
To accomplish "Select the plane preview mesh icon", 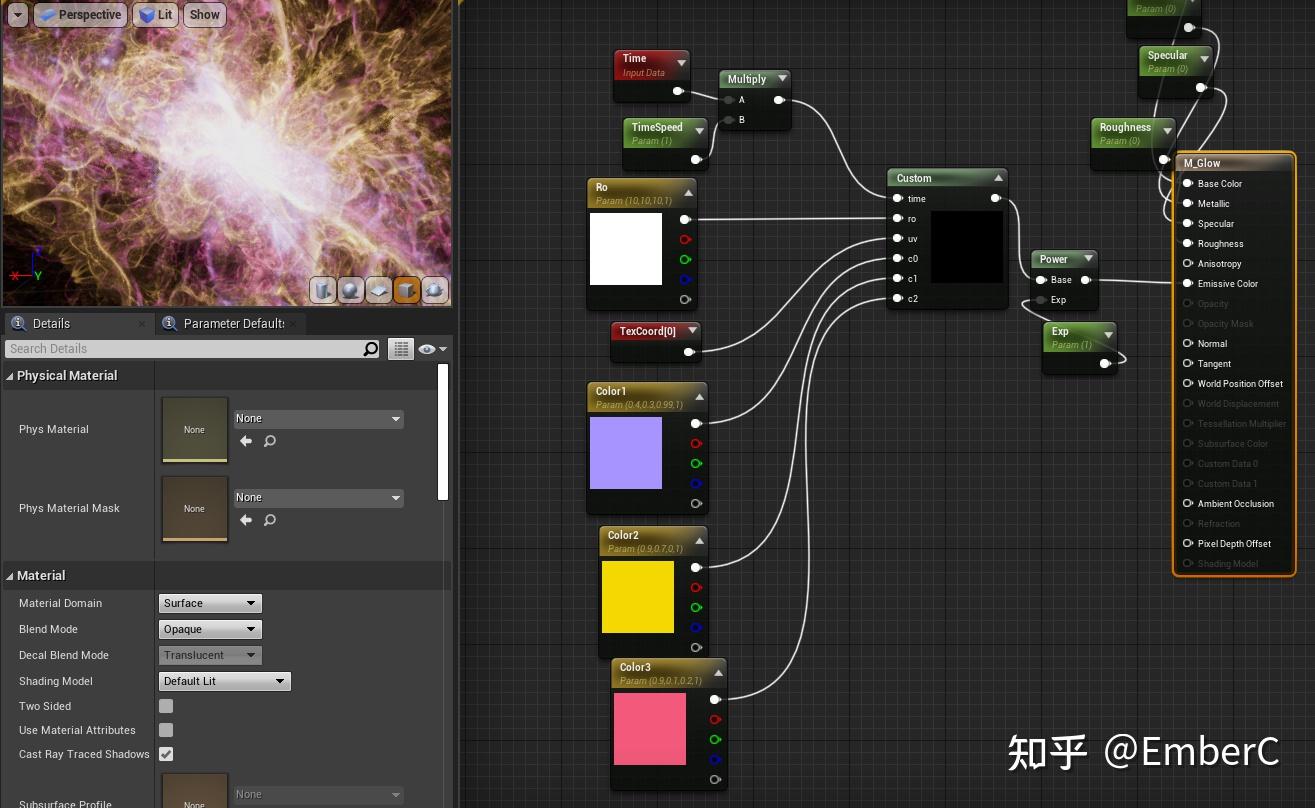I will pos(379,290).
